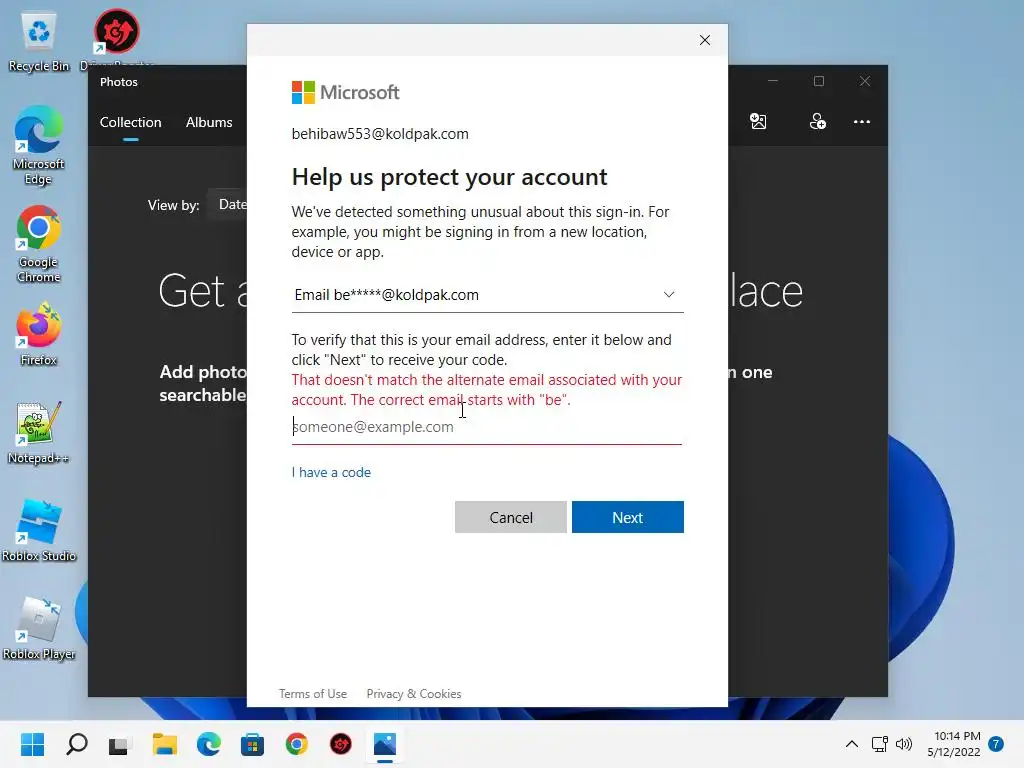This screenshot has height=768, width=1024.
Task: Switch to Collection tab in Photos
Action: pyautogui.click(x=131, y=122)
